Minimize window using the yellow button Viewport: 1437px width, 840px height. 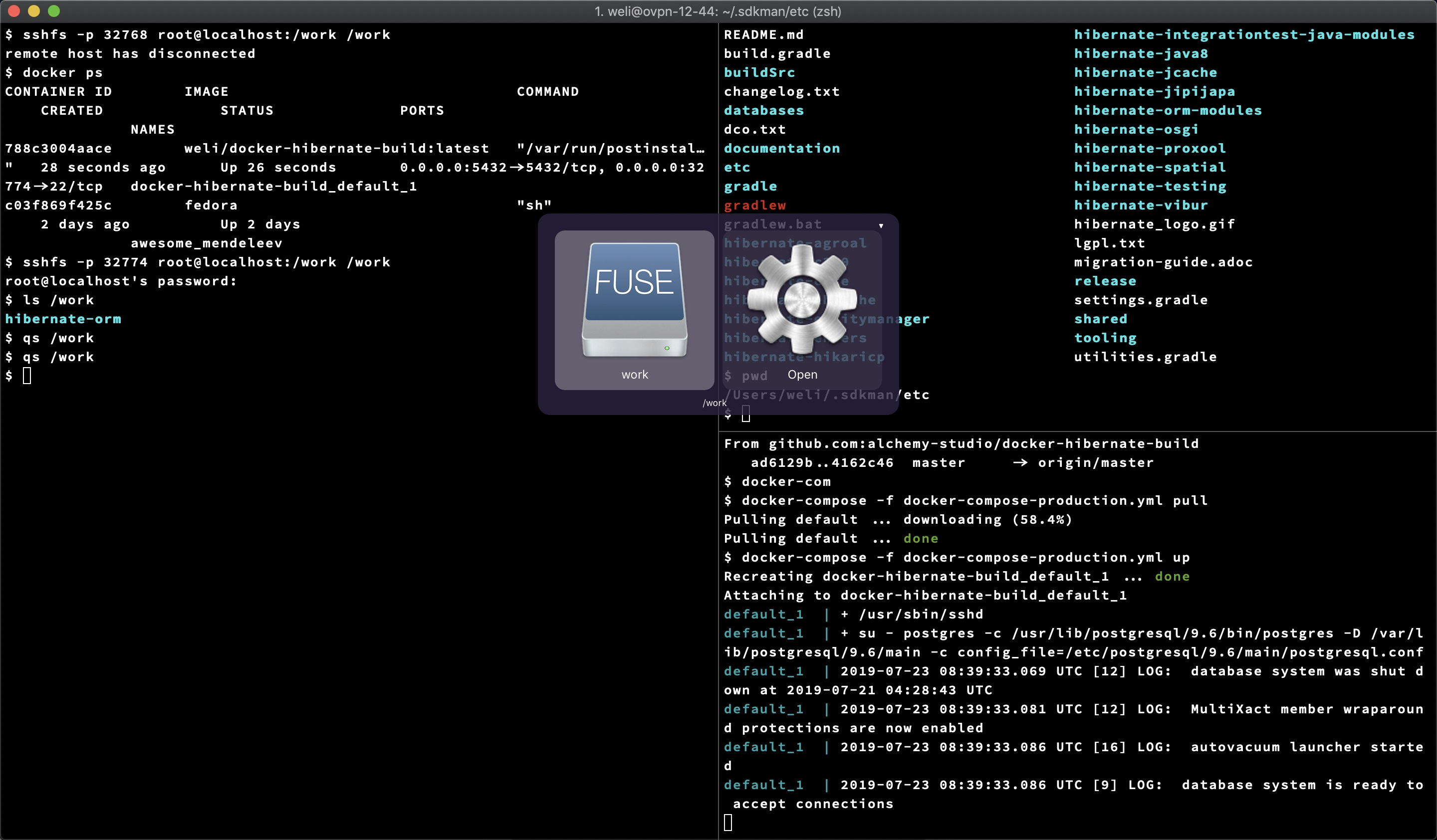[x=33, y=11]
